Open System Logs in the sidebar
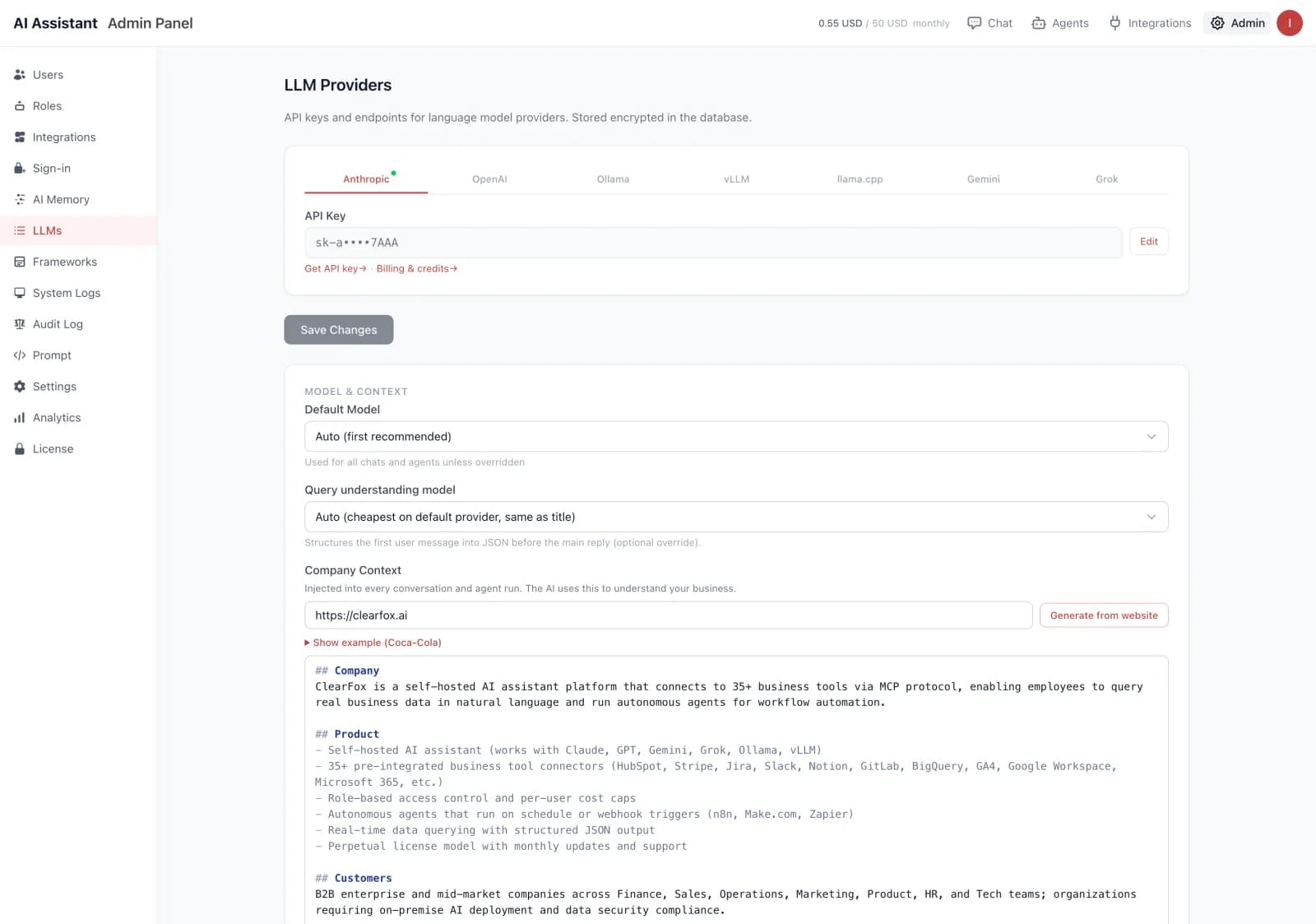Image resolution: width=1316 pixels, height=924 pixels. tap(78, 294)
